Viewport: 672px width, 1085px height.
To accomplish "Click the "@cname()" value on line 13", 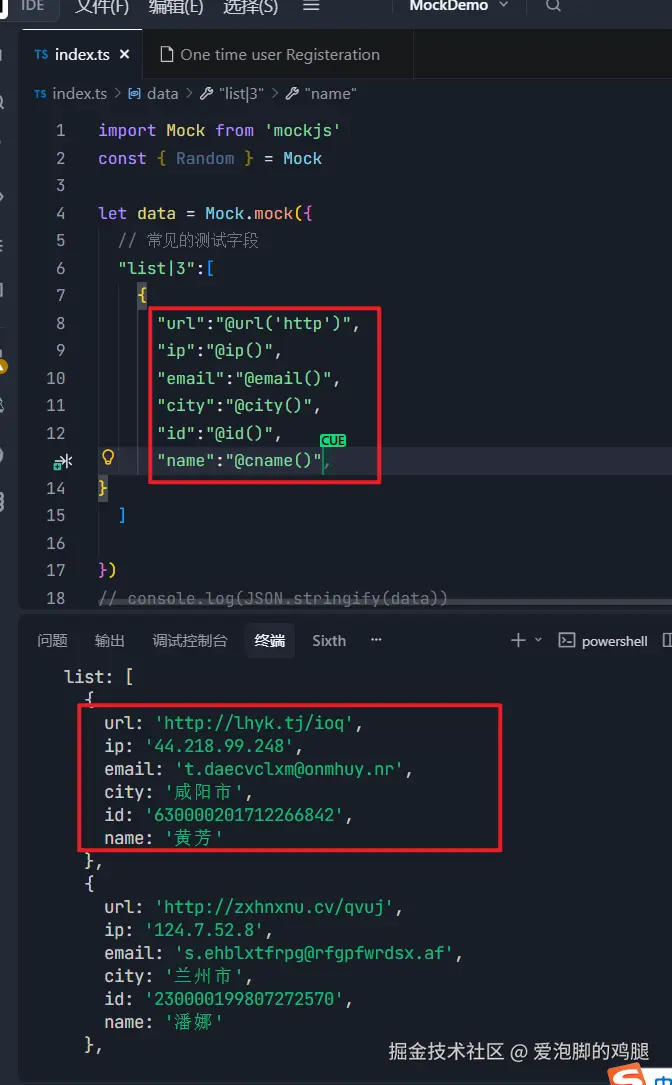I will click(273, 460).
